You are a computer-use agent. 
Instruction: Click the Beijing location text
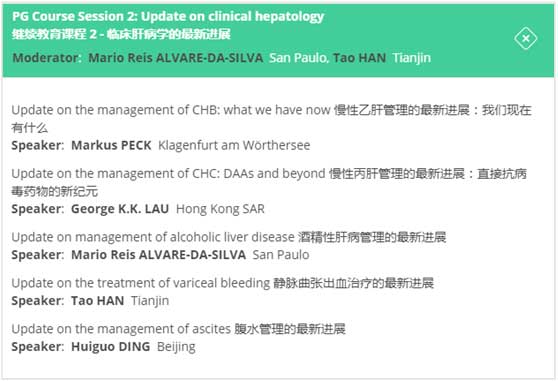tap(176, 346)
